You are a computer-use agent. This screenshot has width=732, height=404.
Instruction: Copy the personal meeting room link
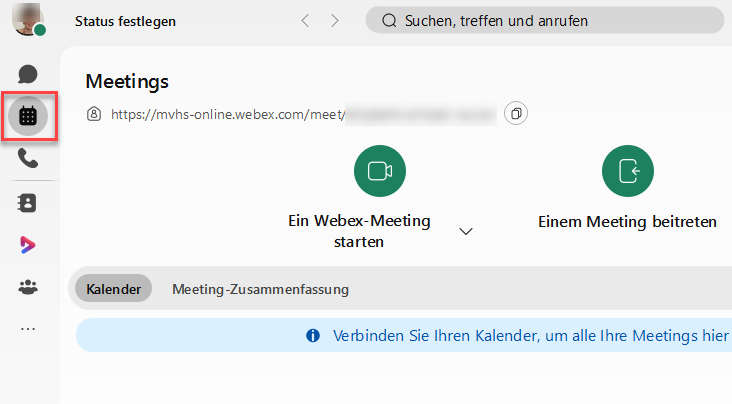[x=516, y=113]
